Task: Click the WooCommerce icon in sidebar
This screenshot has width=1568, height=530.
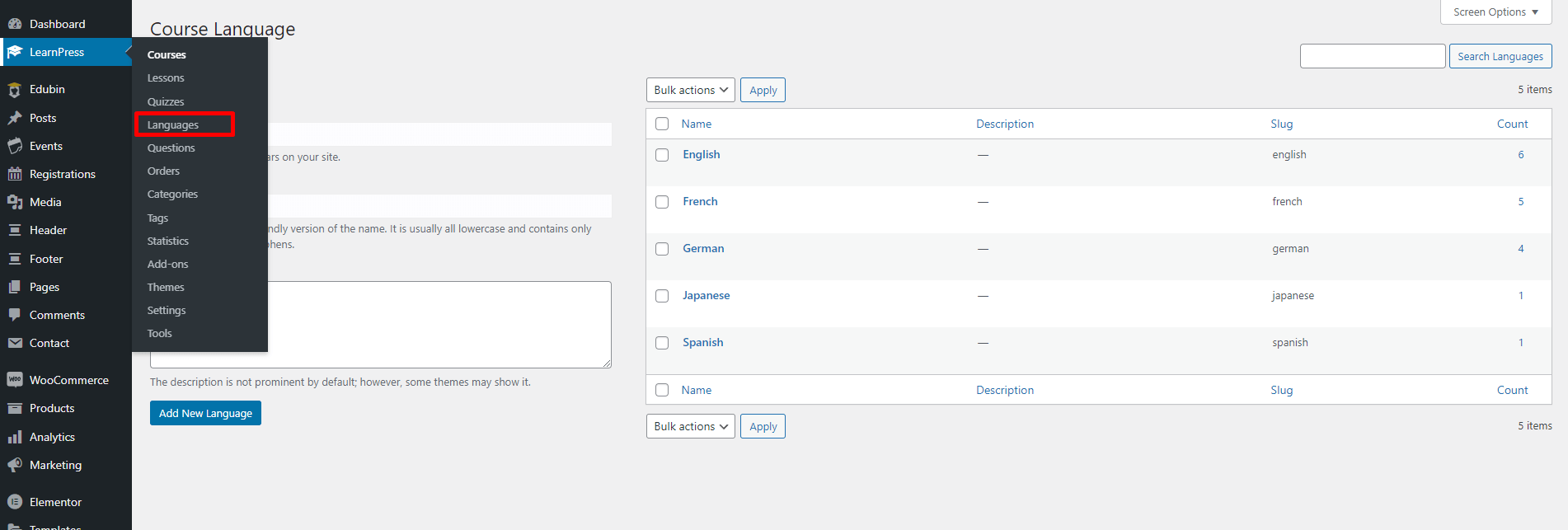Action: click(15, 380)
